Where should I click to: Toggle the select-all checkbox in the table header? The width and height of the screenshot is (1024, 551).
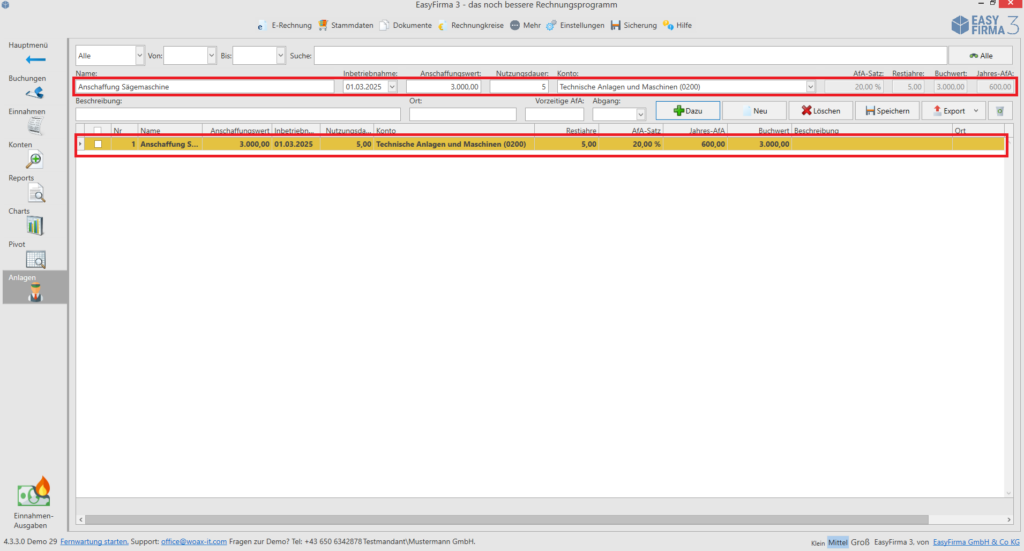pos(98,131)
